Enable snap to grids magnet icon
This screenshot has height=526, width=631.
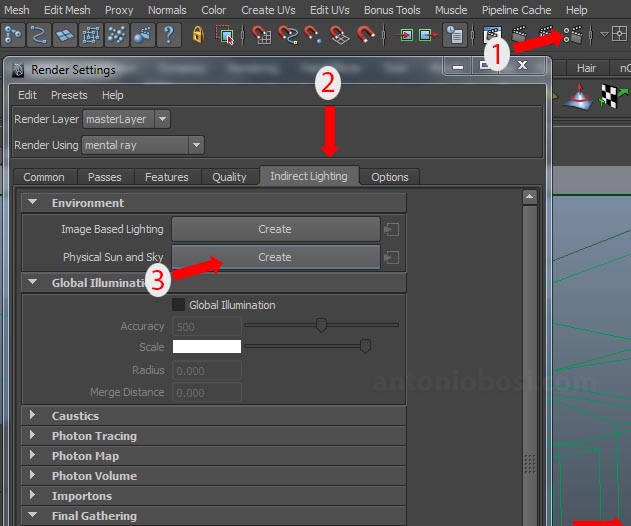[x=261, y=35]
